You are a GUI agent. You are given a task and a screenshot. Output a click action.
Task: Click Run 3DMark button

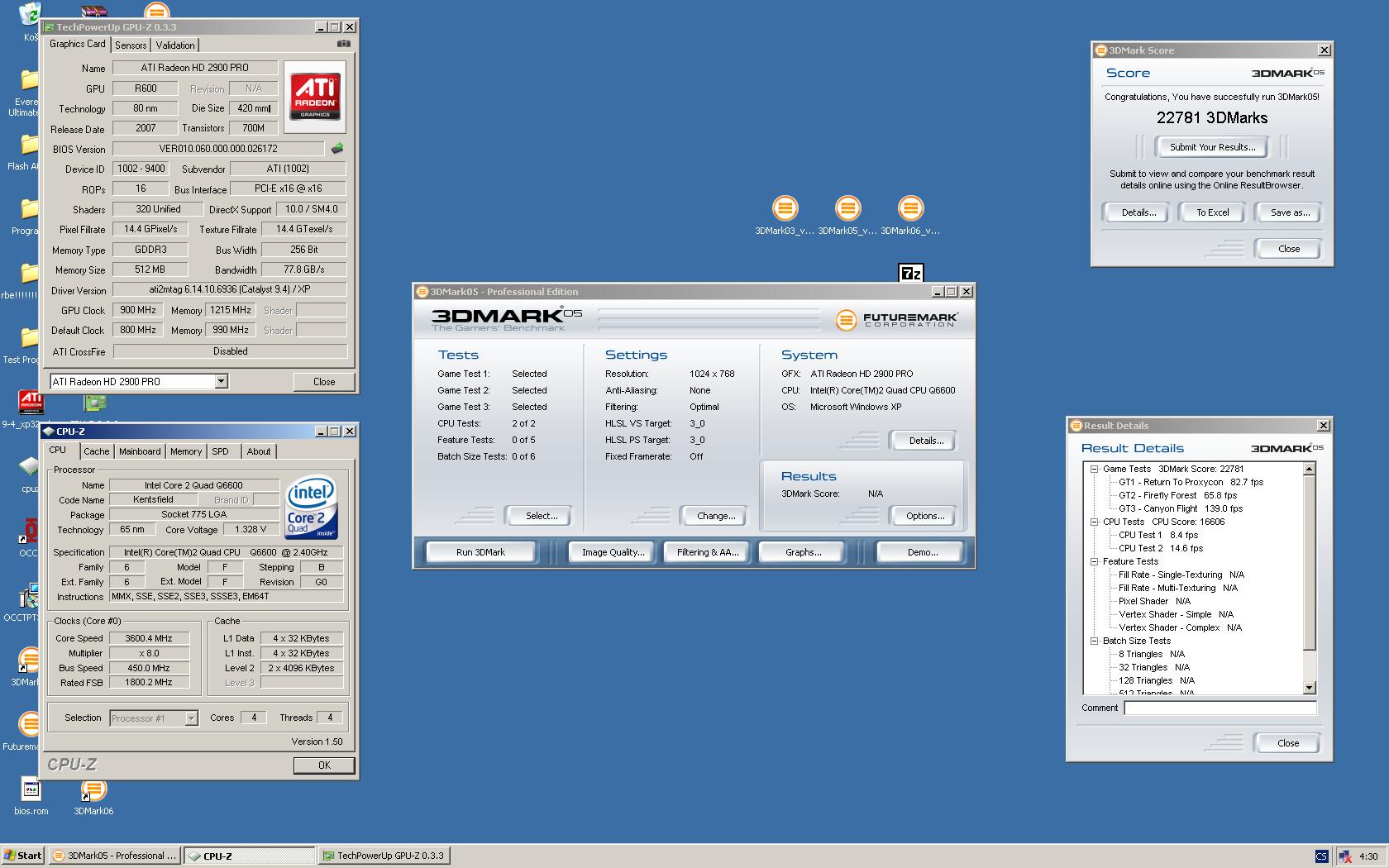point(480,552)
